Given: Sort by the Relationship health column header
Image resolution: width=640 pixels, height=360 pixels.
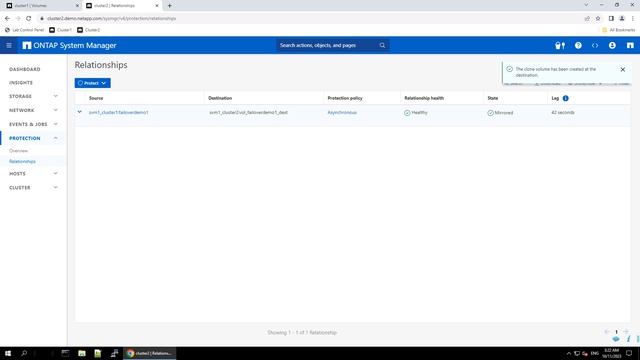Looking at the screenshot, I should tap(424, 98).
